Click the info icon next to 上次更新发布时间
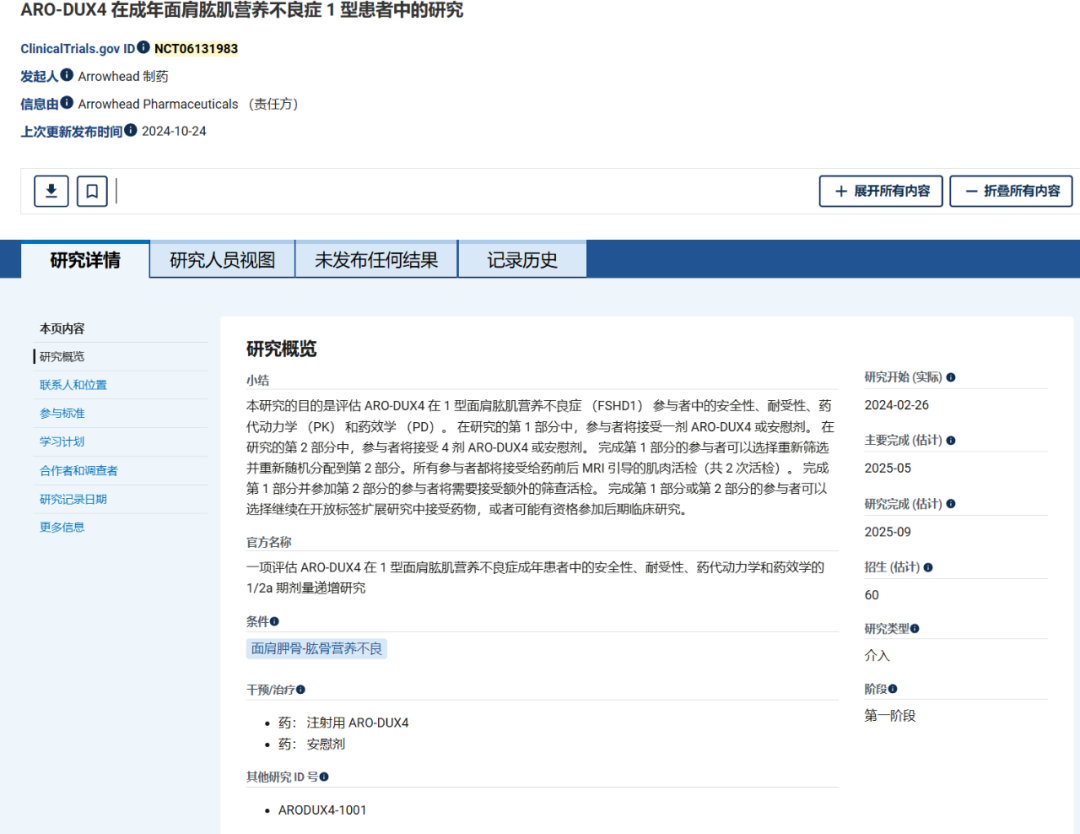The width and height of the screenshot is (1080, 834). 130,128
